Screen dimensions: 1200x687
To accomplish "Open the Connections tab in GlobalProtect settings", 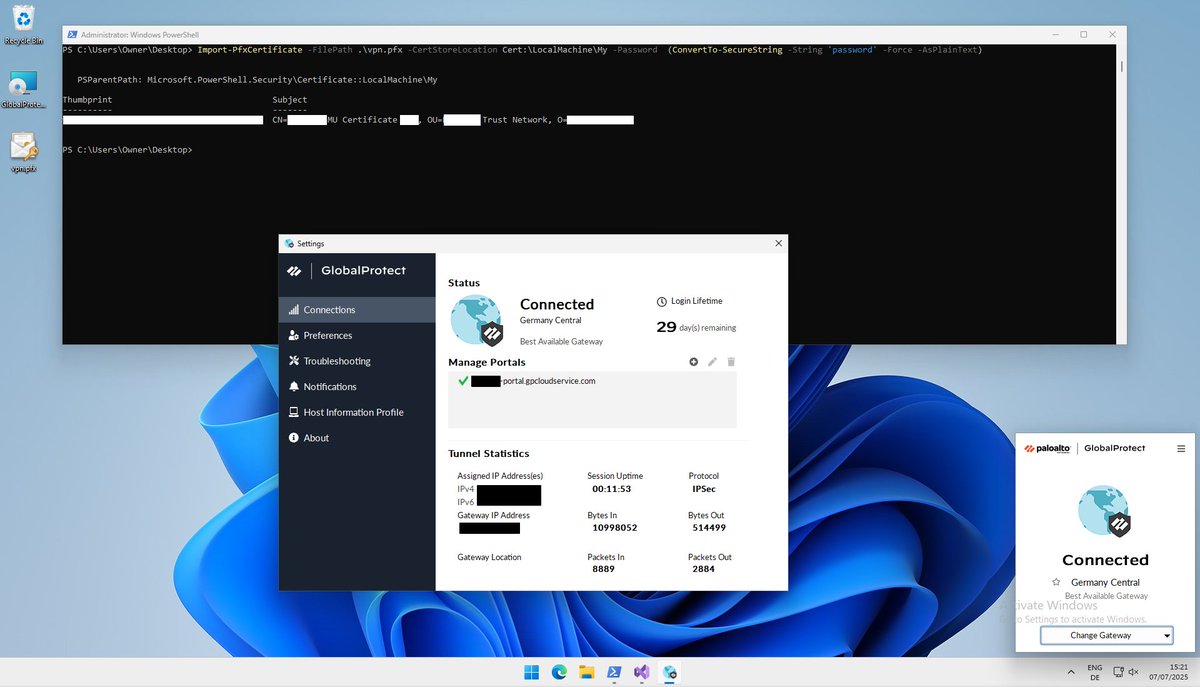I will 357,310.
